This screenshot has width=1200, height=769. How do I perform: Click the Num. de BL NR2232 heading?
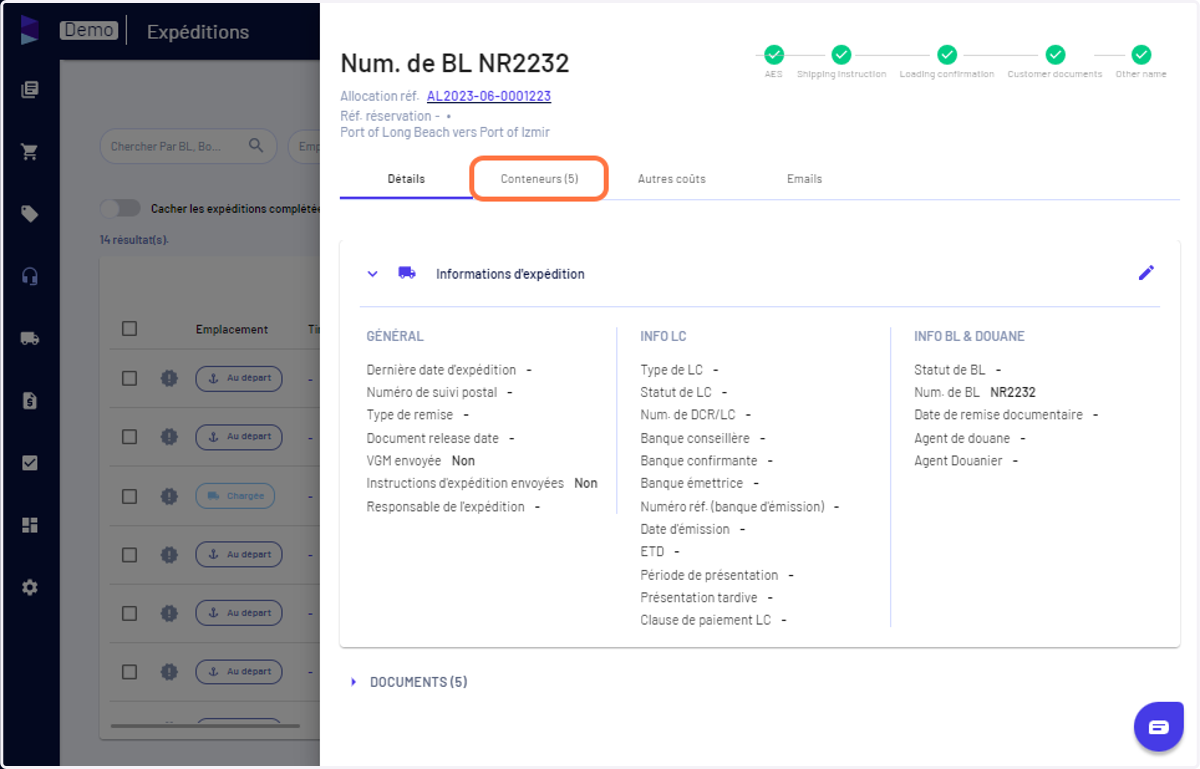coord(455,63)
